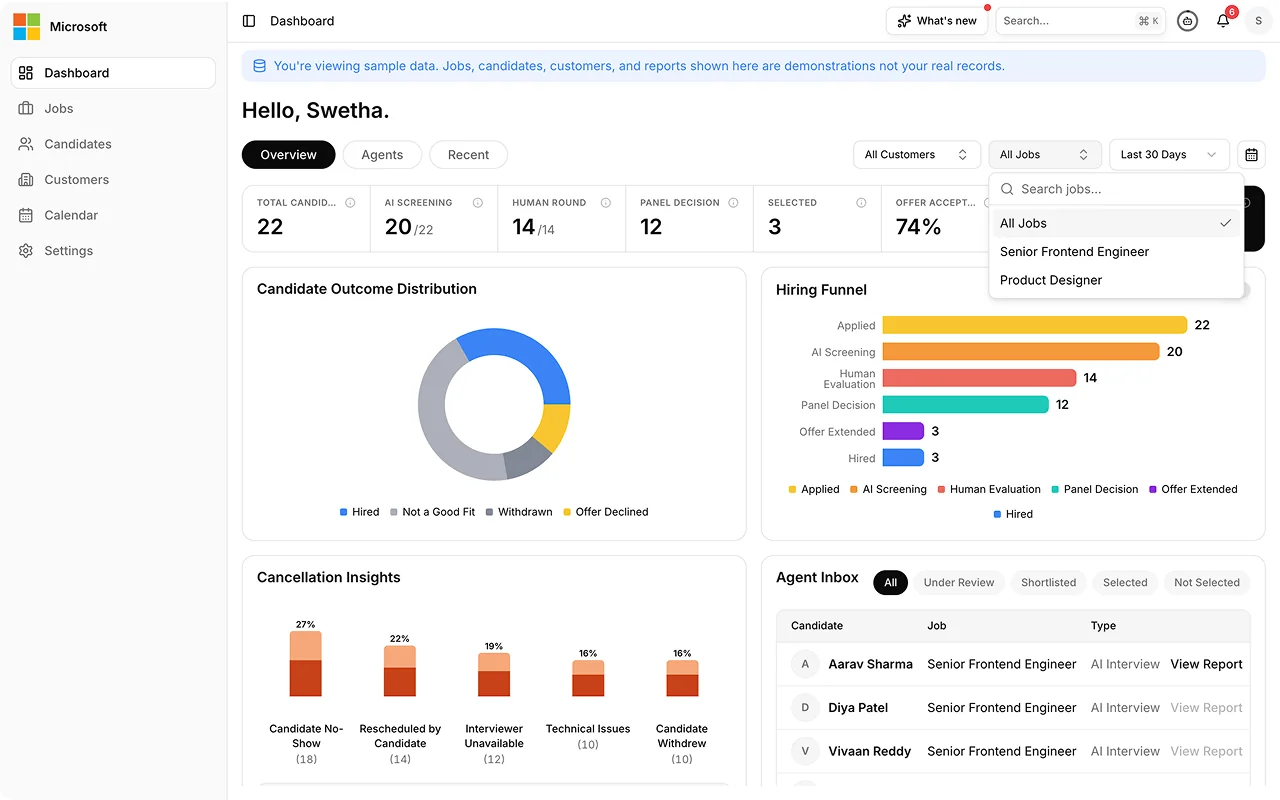Switch to the Overview tab

[x=288, y=155]
